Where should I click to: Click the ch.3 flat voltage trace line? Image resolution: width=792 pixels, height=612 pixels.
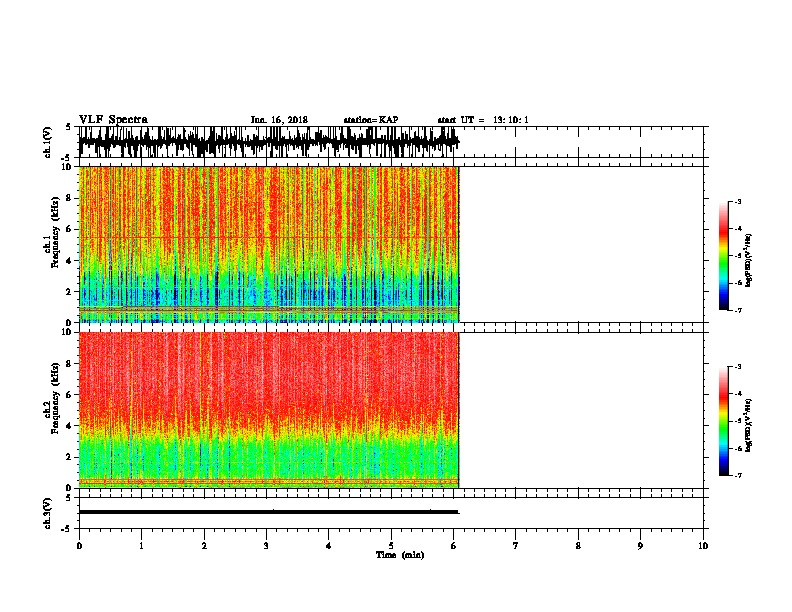point(269,512)
